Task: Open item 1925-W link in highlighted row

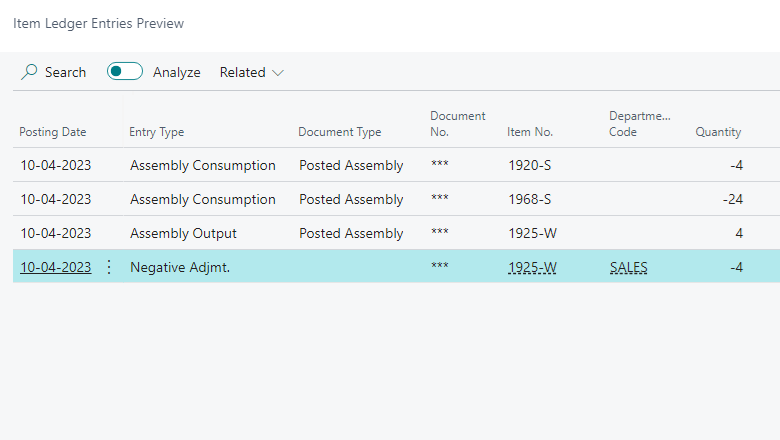Action: point(532,267)
